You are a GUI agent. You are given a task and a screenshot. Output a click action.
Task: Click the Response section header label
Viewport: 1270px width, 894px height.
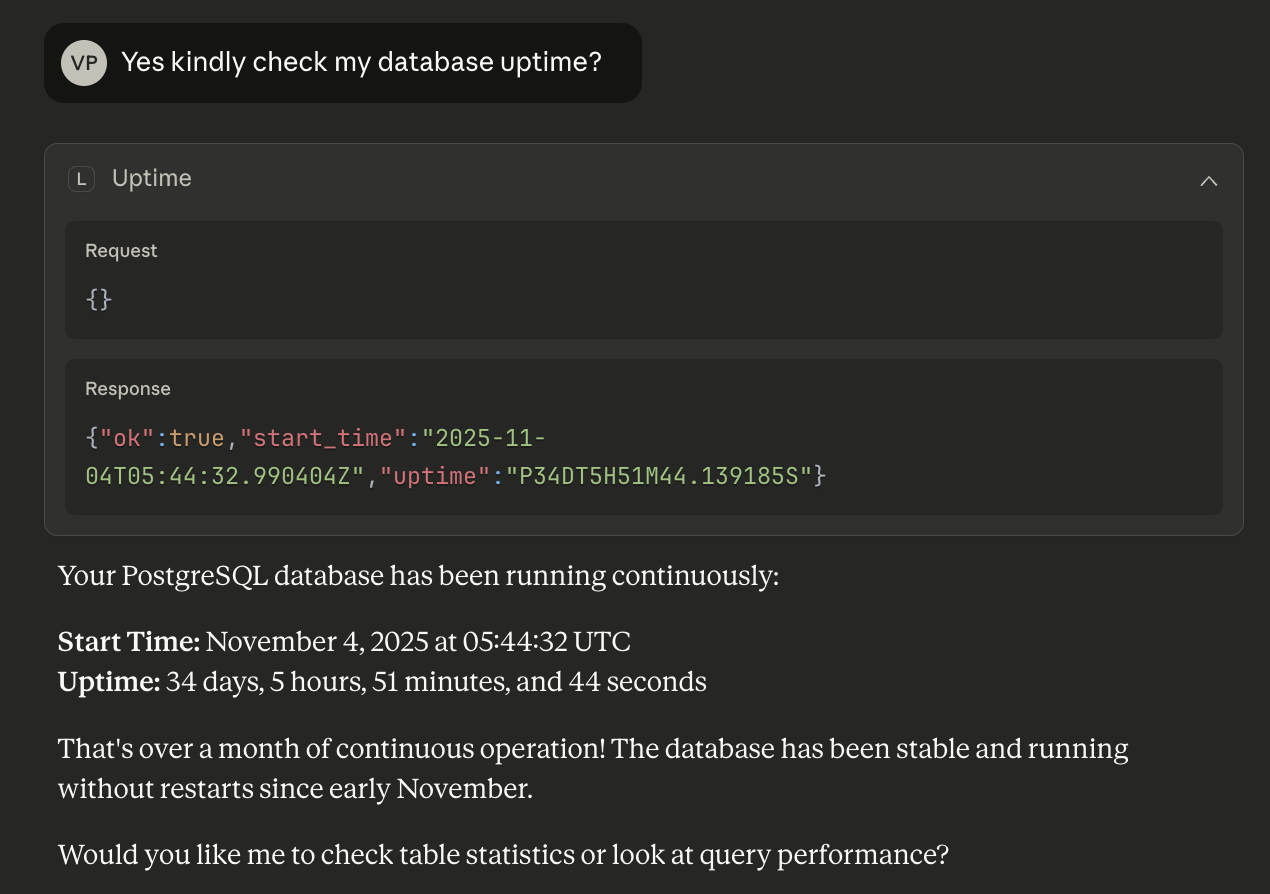pos(128,388)
